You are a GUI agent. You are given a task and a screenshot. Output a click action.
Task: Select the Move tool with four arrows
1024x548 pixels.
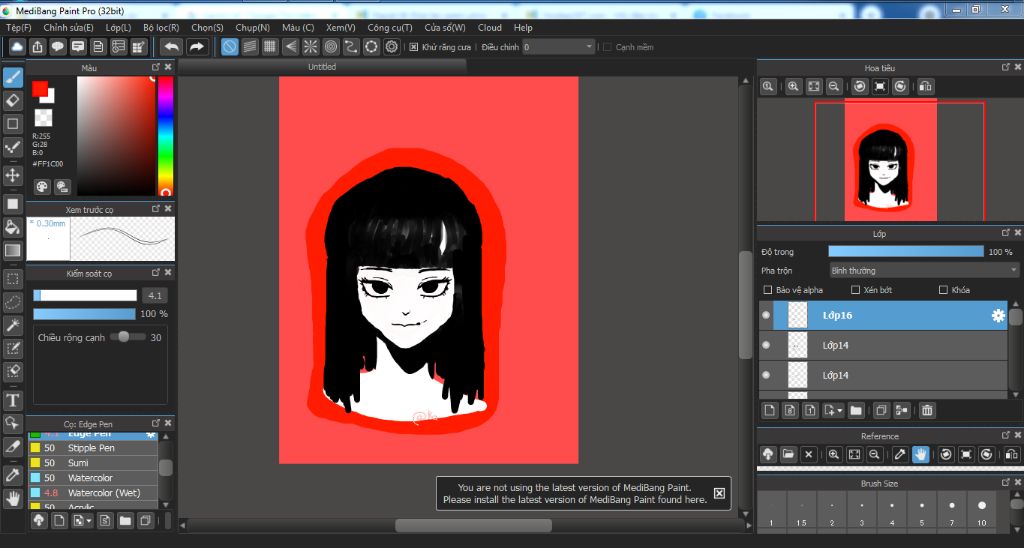pos(12,175)
